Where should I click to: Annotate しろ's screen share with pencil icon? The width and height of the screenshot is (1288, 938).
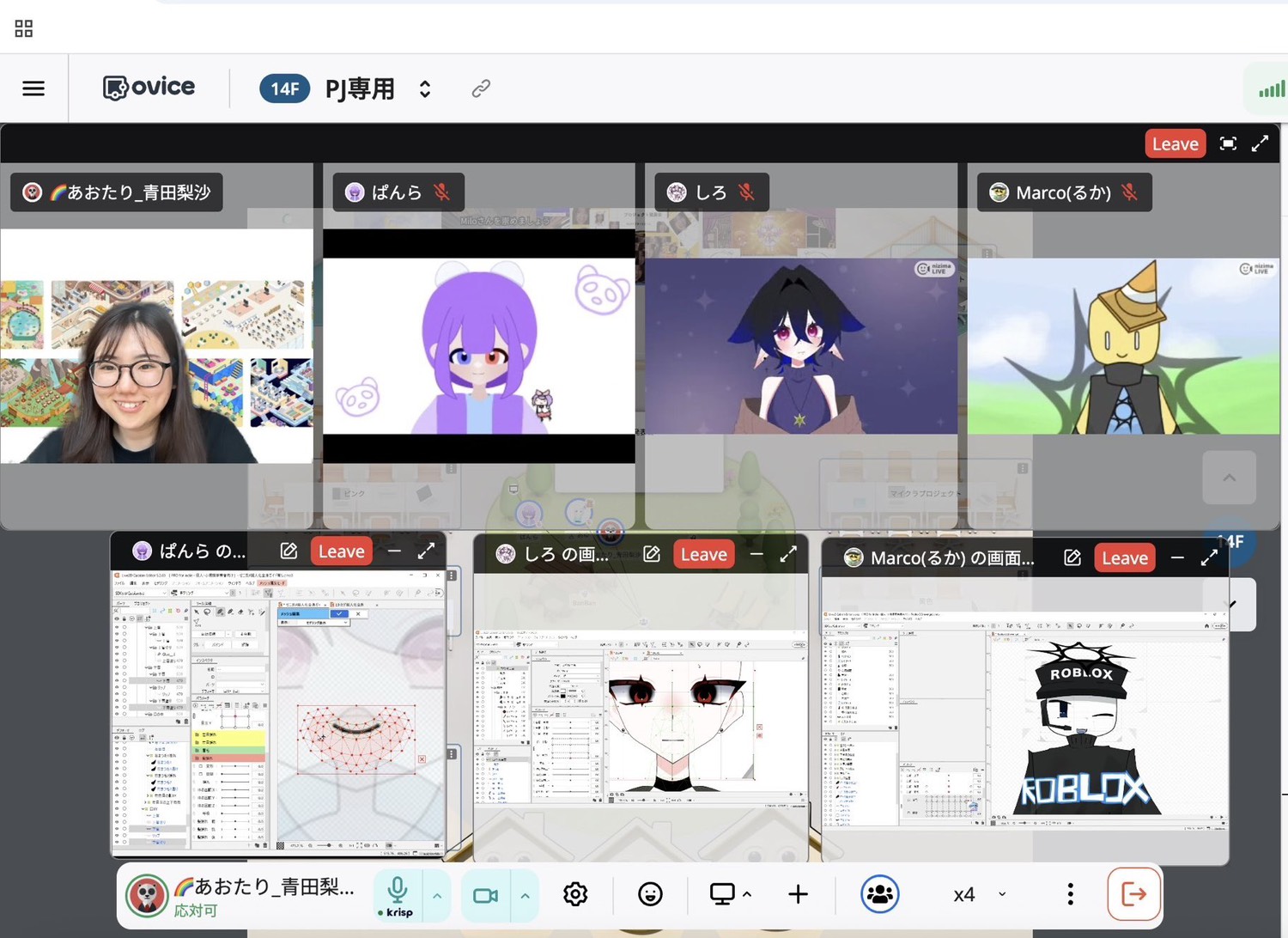[x=652, y=554]
